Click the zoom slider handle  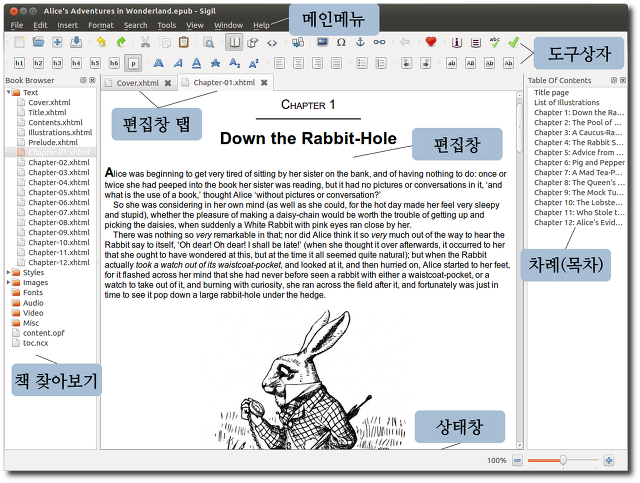coord(563,460)
